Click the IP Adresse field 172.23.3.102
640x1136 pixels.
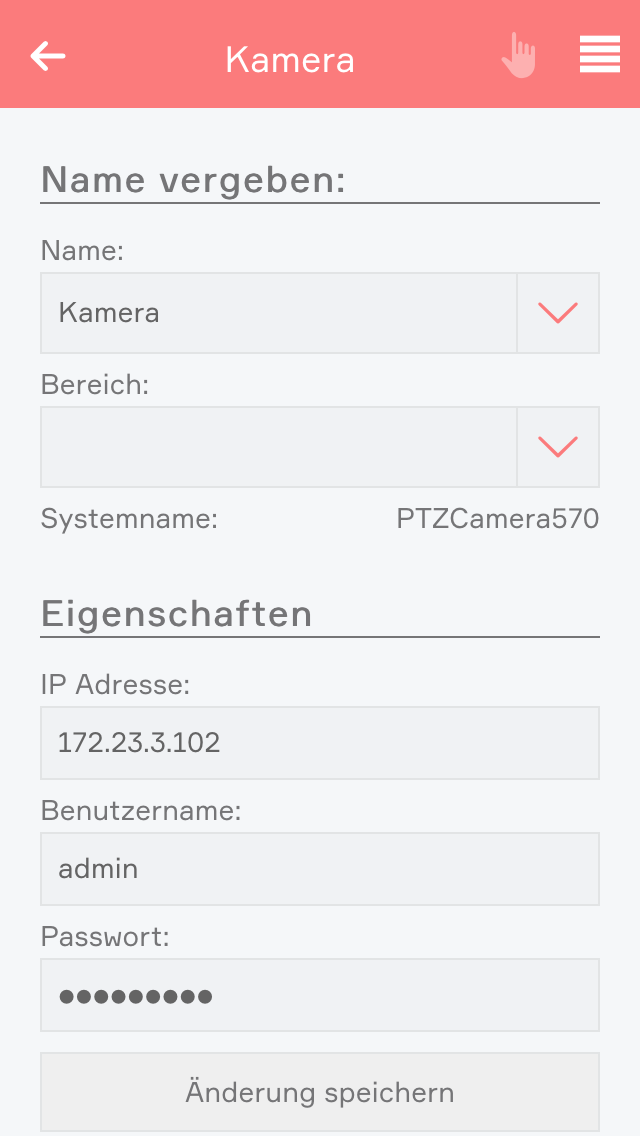click(320, 743)
